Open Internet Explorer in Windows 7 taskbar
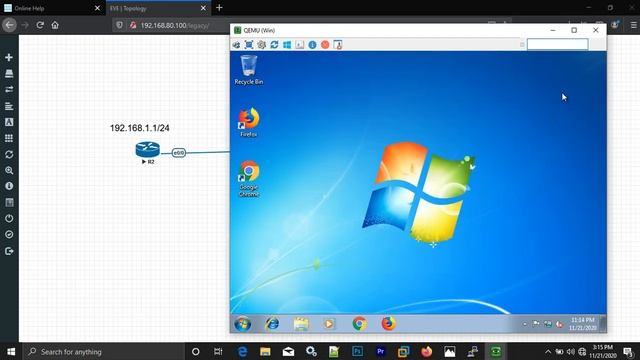Viewport: 640px width, 360px height. click(272, 324)
